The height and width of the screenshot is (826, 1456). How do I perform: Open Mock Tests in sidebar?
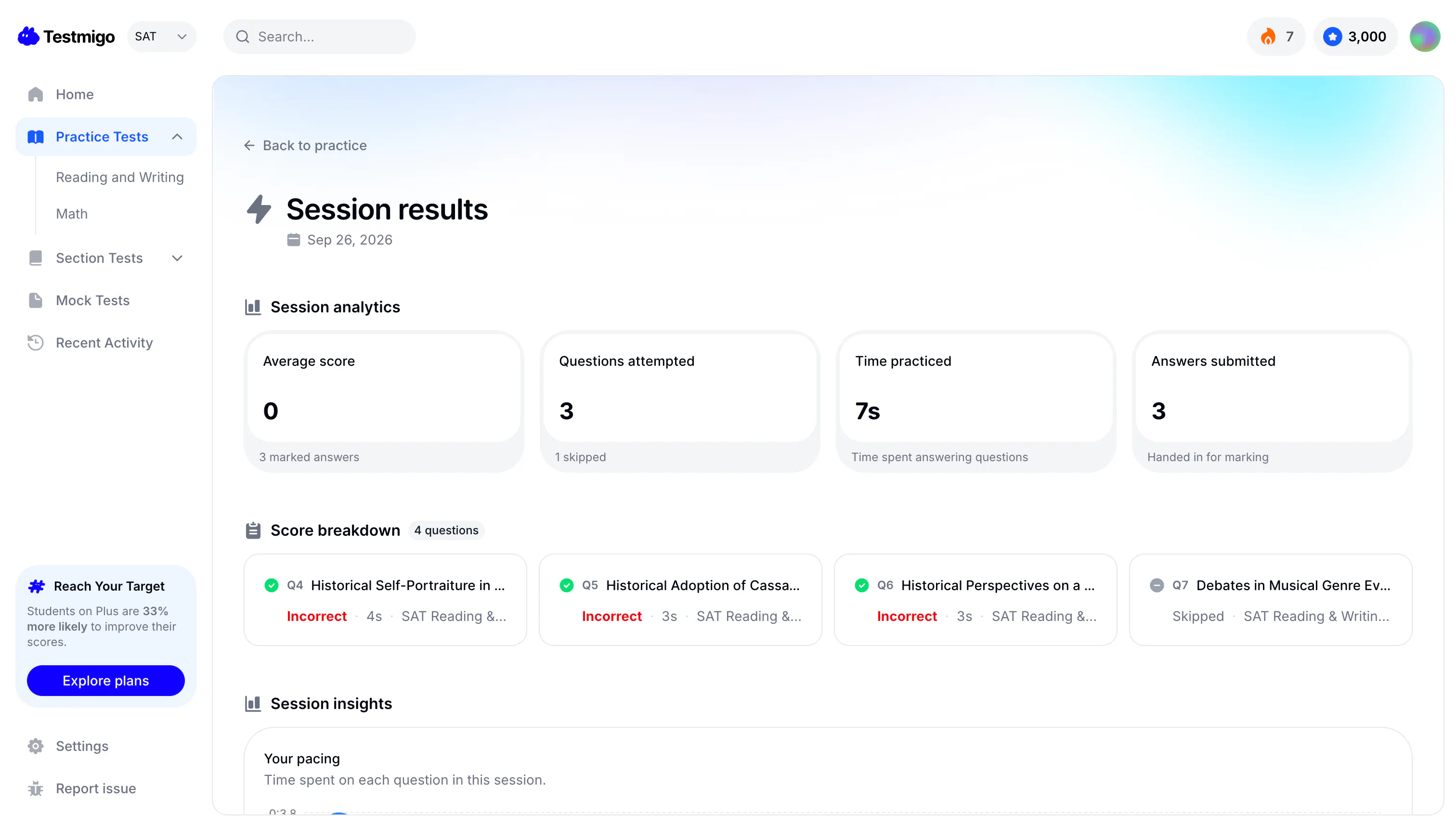(x=105, y=300)
